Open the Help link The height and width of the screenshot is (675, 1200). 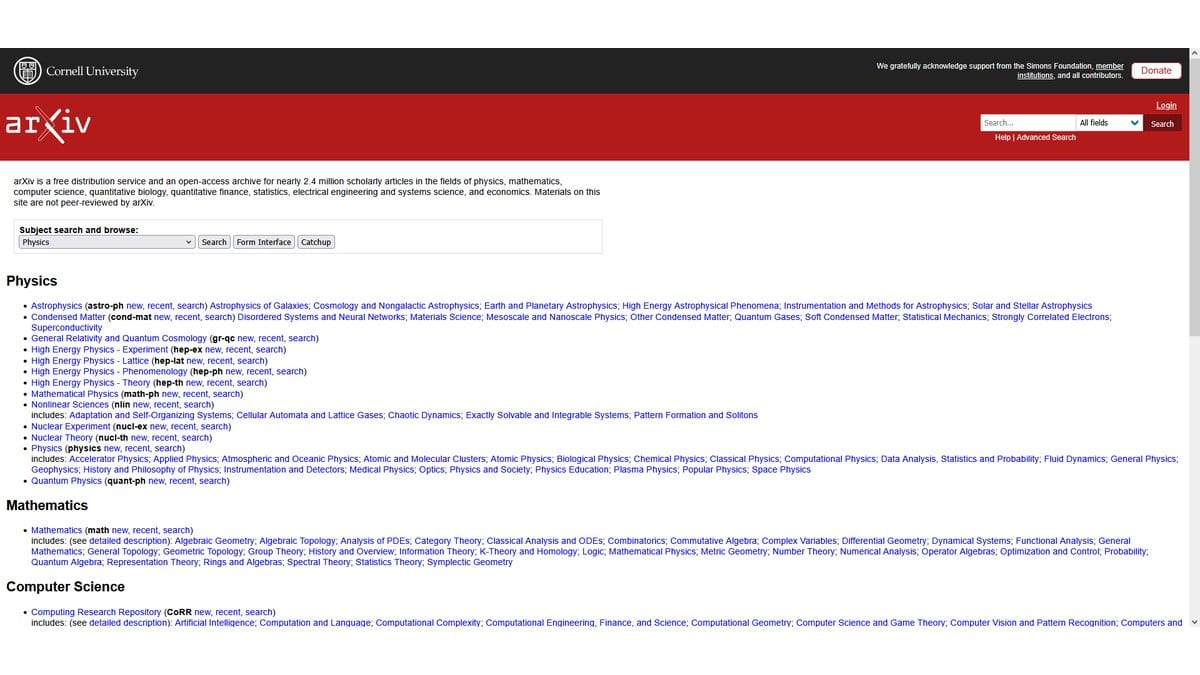[1003, 137]
